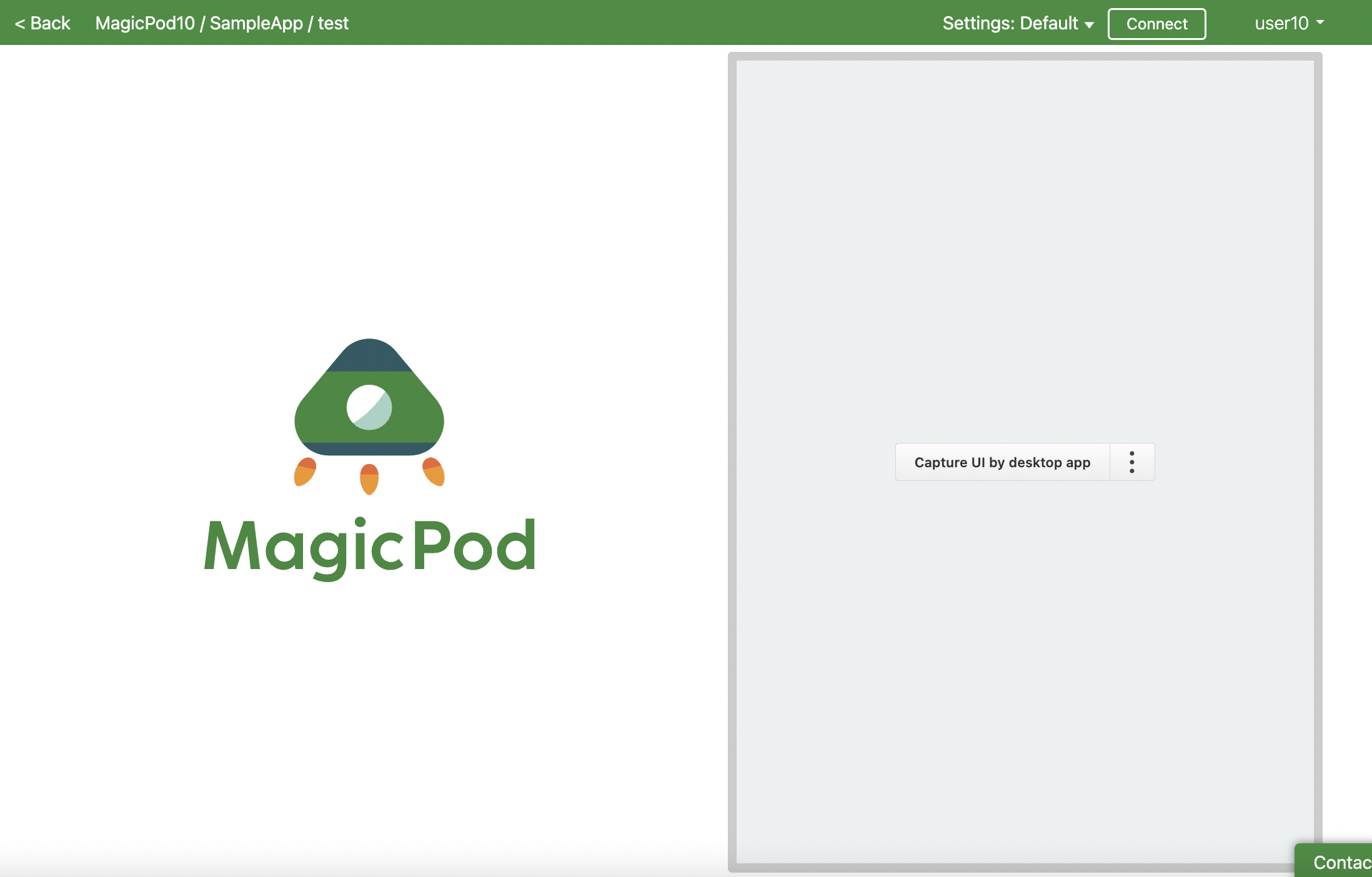This screenshot has height=877, width=1372.
Task: Expand the user10 account menu
Action: (x=1289, y=23)
